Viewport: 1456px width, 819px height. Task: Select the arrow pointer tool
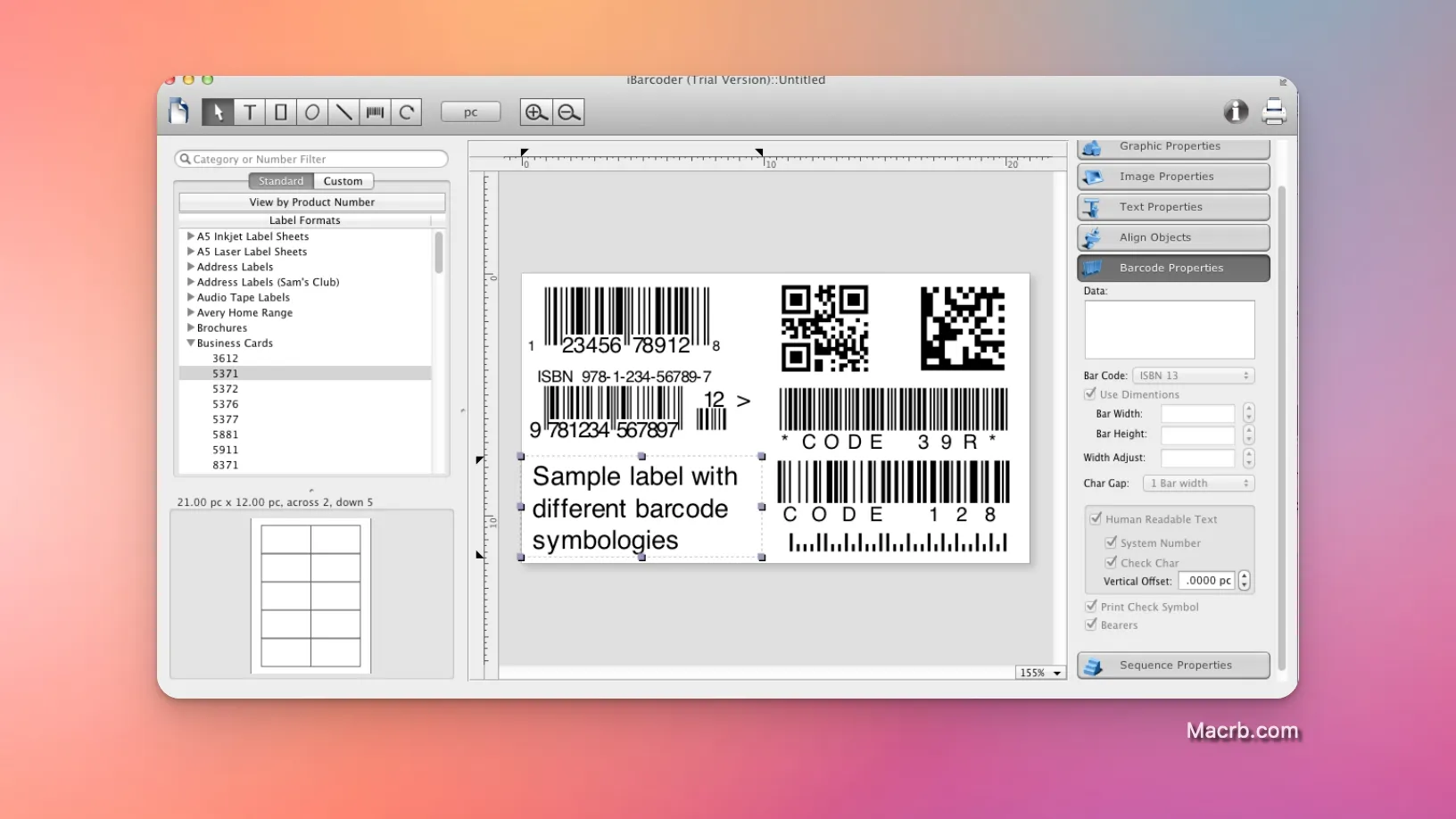point(218,112)
